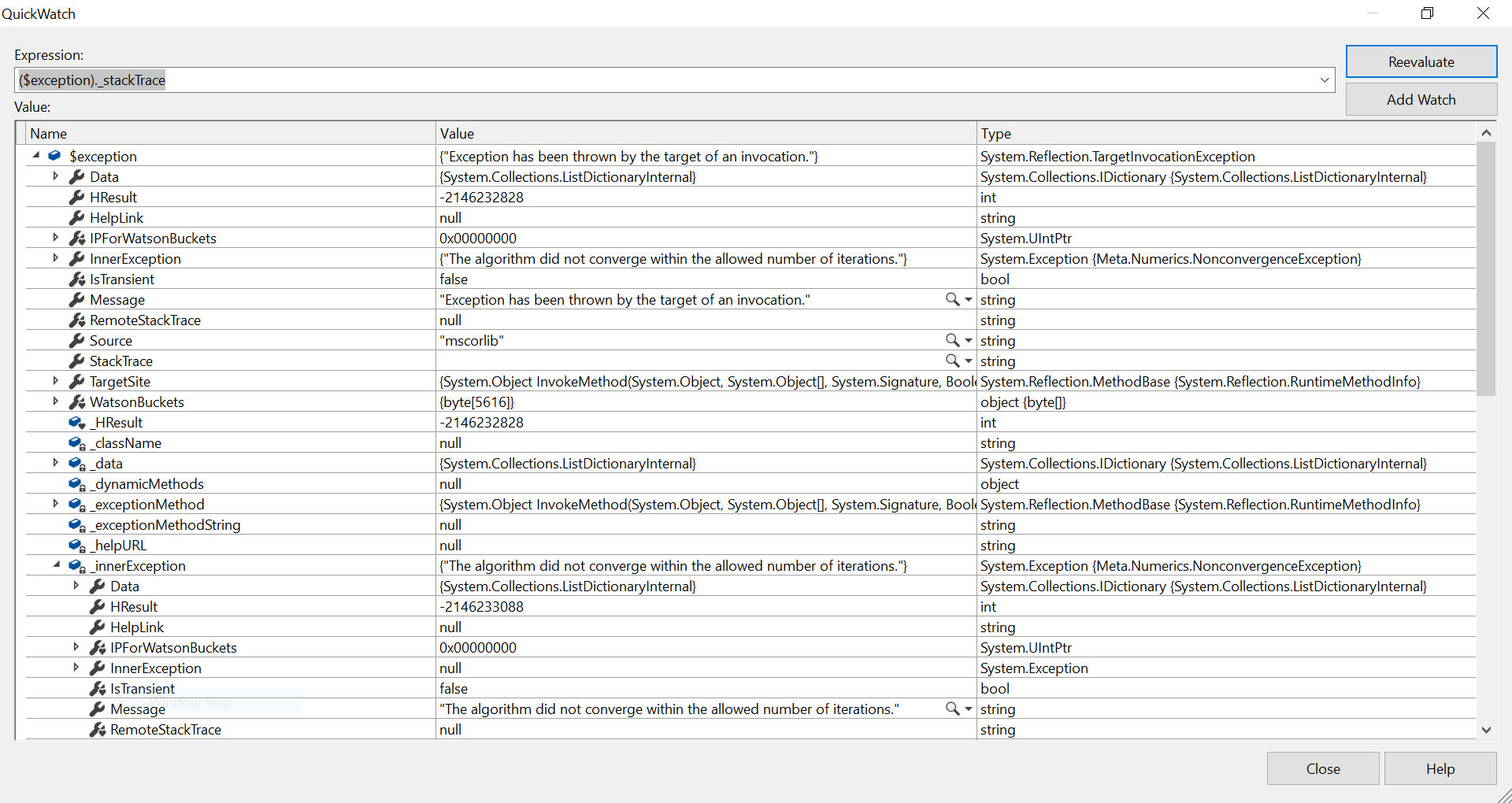This screenshot has width=1512, height=803.
Task: Click the field icon beside _helpURL
Action: (76, 546)
